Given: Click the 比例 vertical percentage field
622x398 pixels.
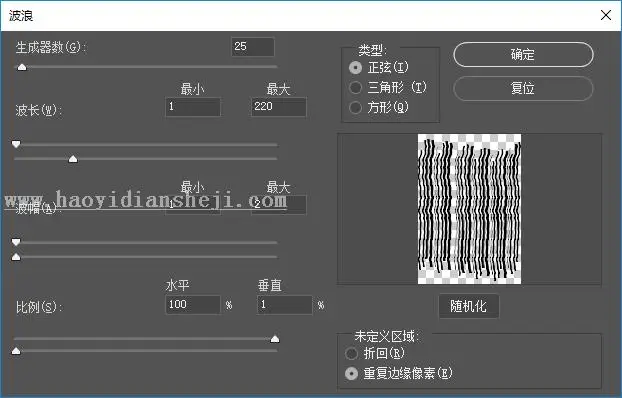Looking at the screenshot, I should tap(284, 305).
